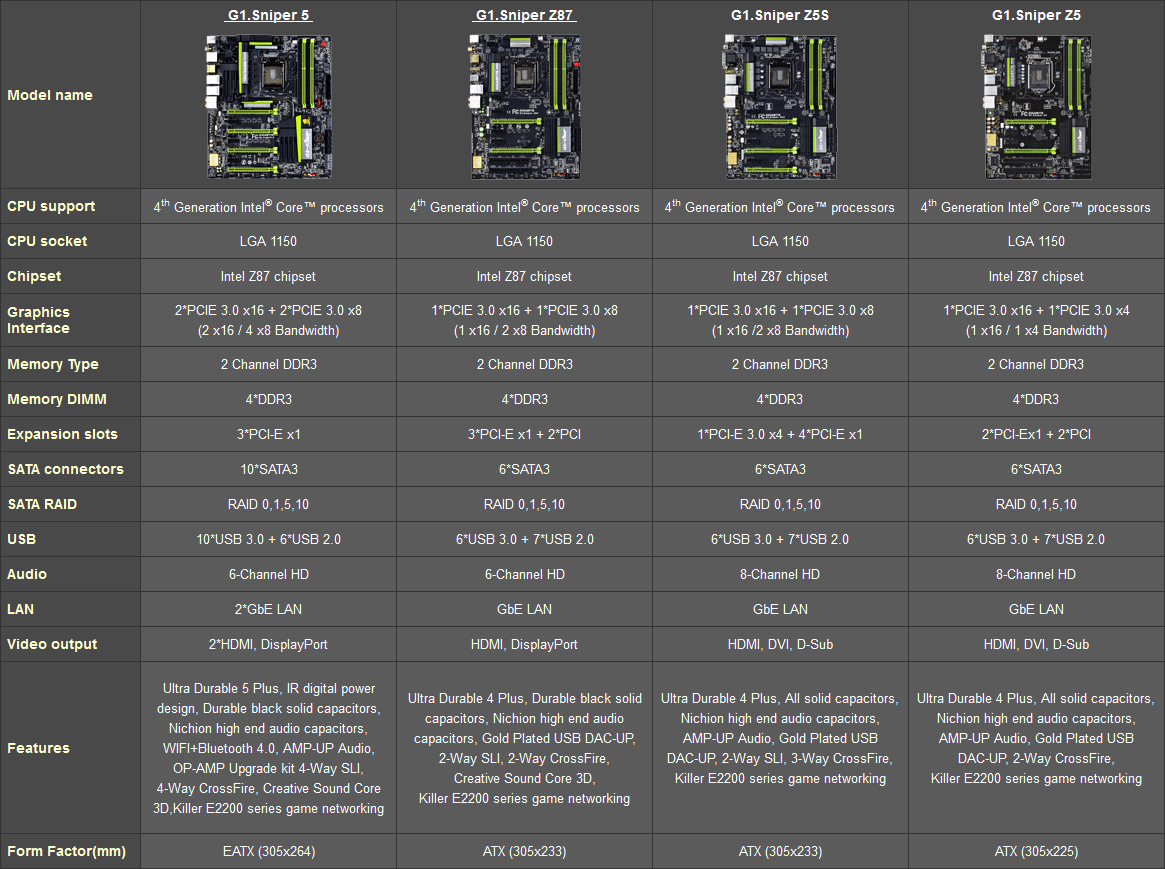Select the Chipset row label
1165x869 pixels.
coord(34,276)
